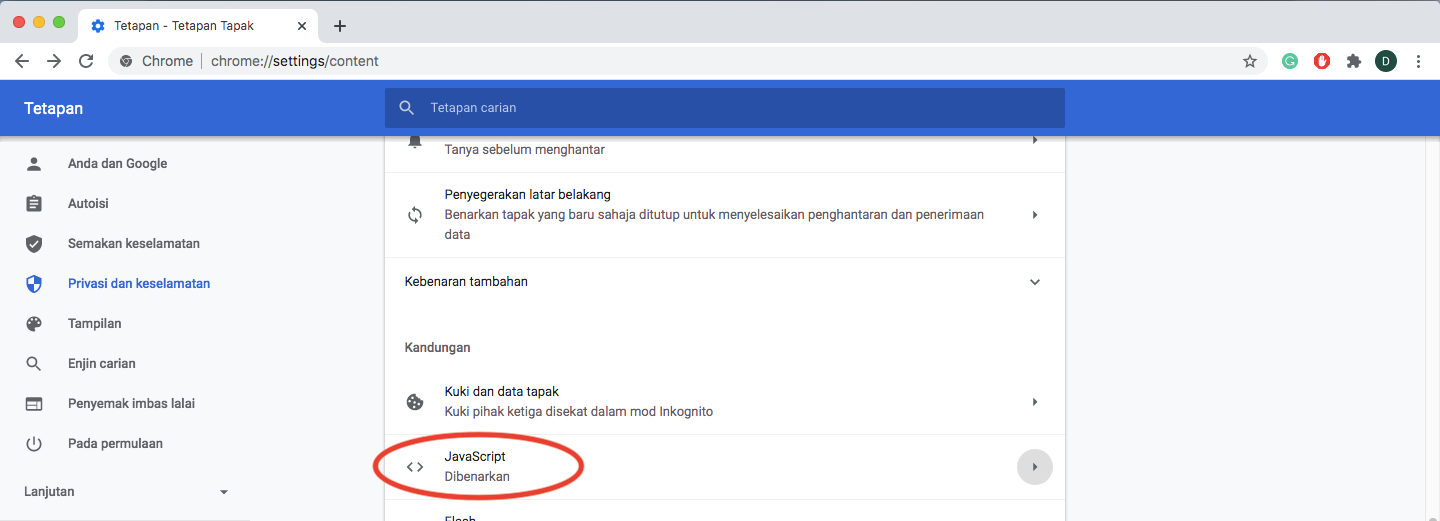Open Enjin carian settings
The height and width of the screenshot is (521, 1440).
pyautogui.click(x=101, y=364)
